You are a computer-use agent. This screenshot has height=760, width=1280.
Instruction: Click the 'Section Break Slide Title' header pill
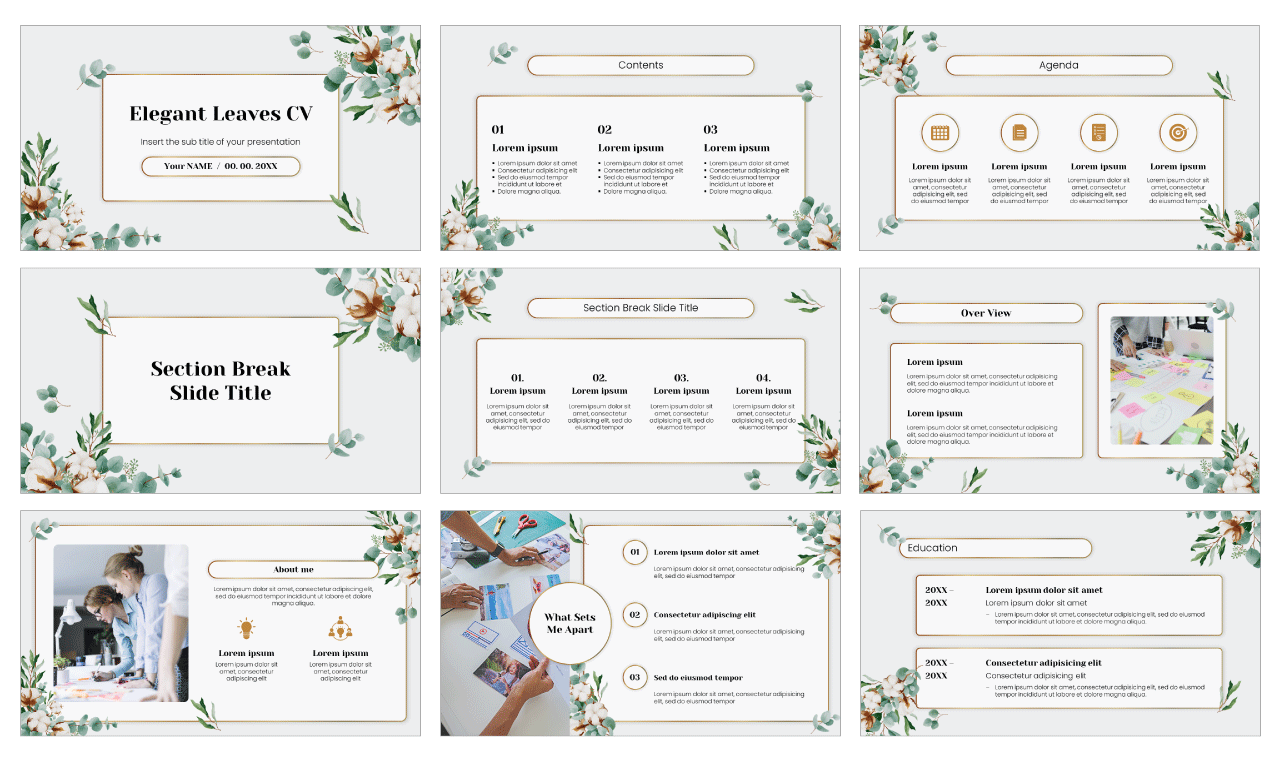tap(641, 308)
